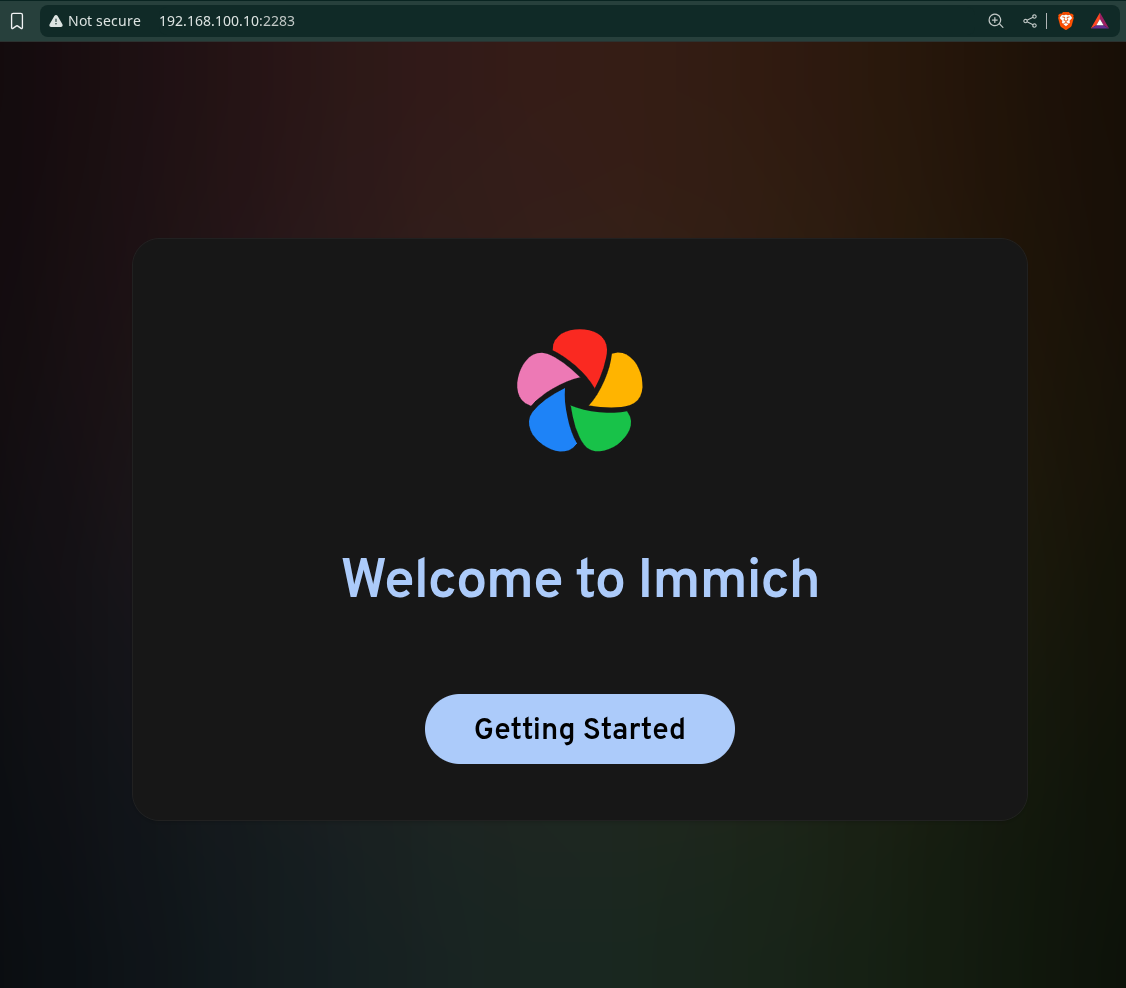Click the "Welcome to Immich" heading
The image size is (1126, 988).
580,579
